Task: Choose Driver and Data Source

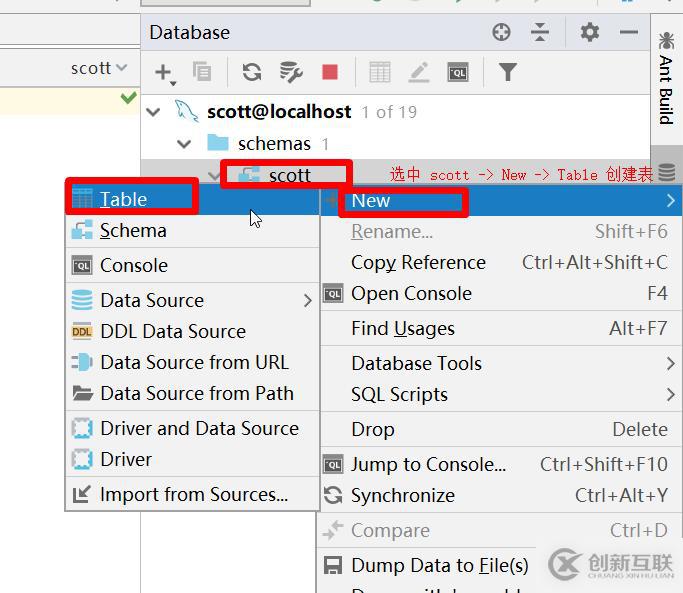Action: 193,428
